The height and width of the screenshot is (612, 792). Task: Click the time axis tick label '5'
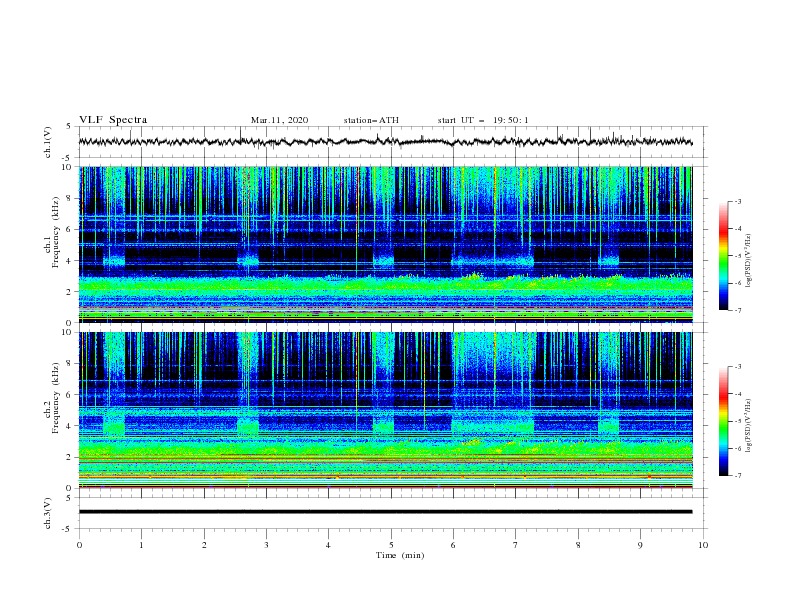pos(391,545)
